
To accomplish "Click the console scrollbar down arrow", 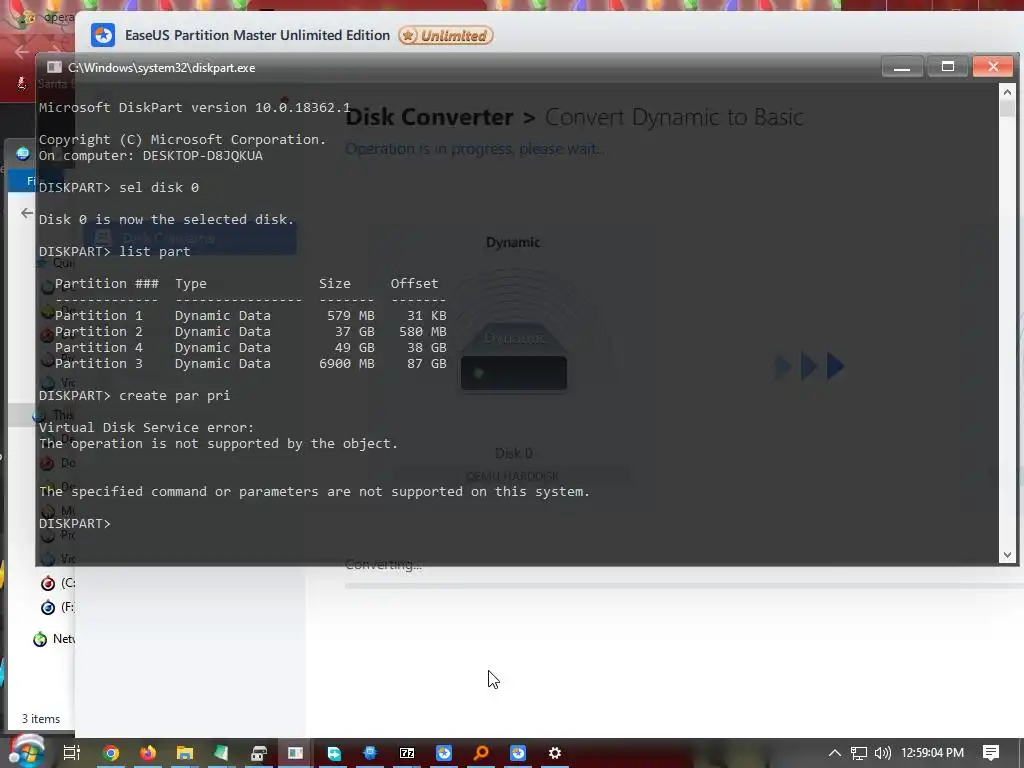I will pos(1007,555).
